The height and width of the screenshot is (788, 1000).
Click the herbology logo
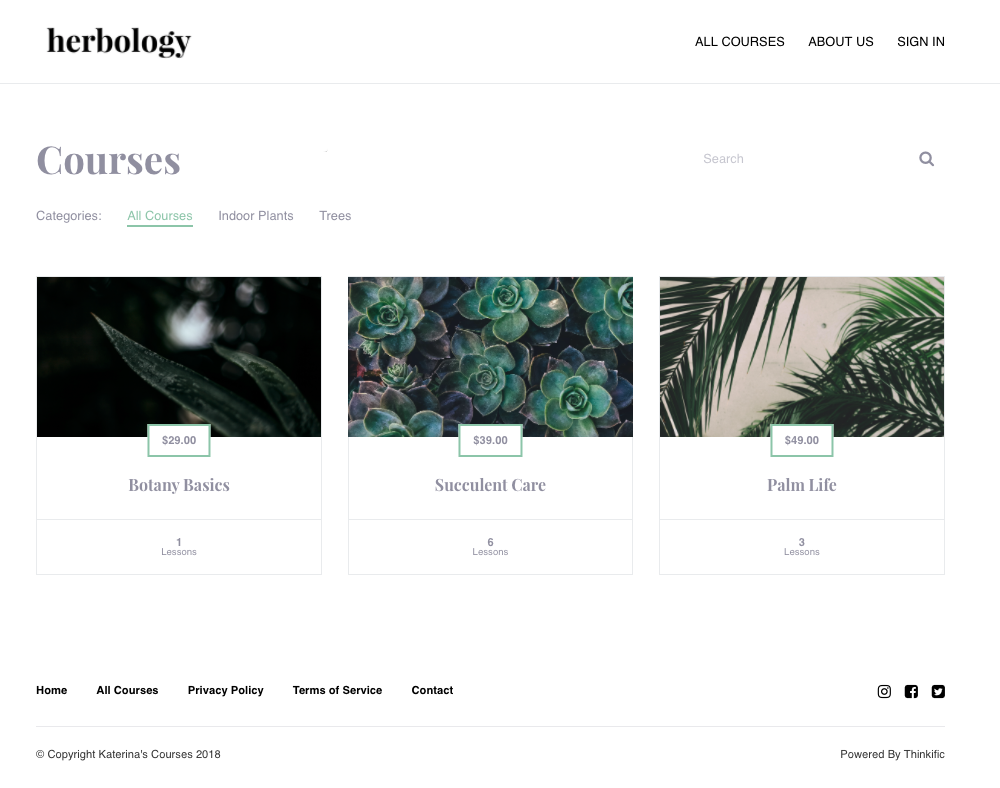click(x=119, y=42)
